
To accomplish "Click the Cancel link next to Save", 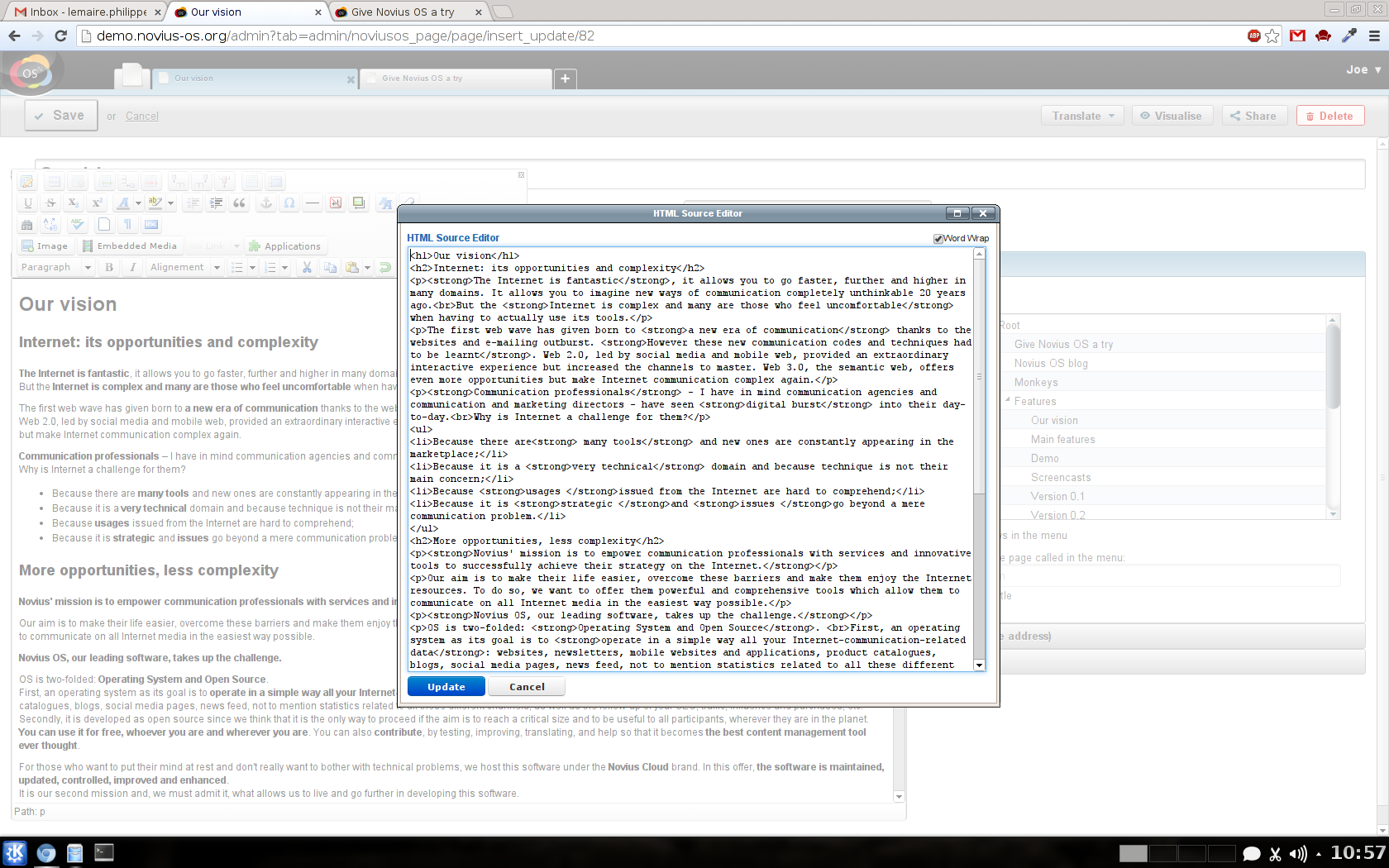I will [142, 117].
